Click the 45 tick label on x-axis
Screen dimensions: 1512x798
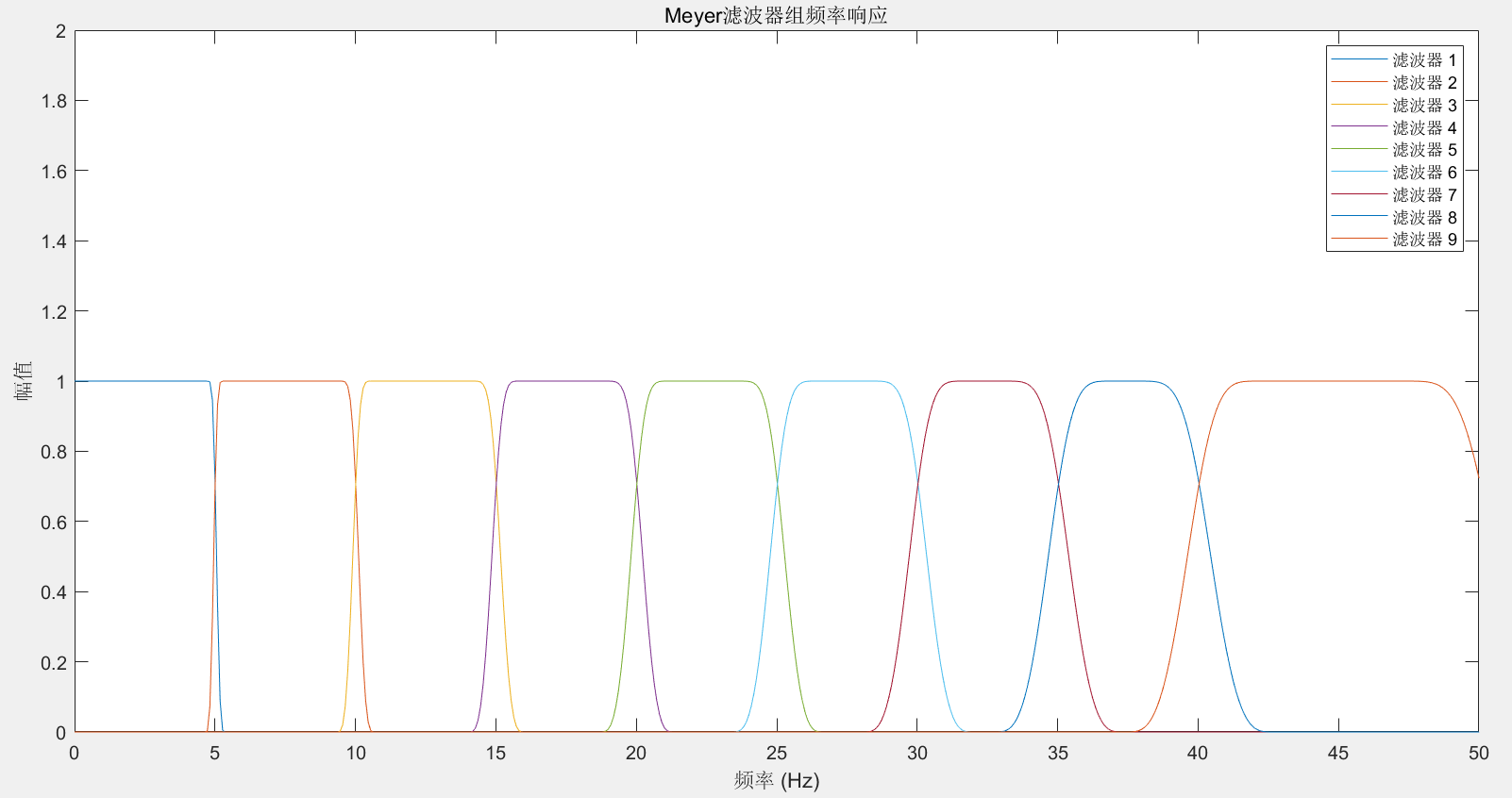coord(1337,753)
